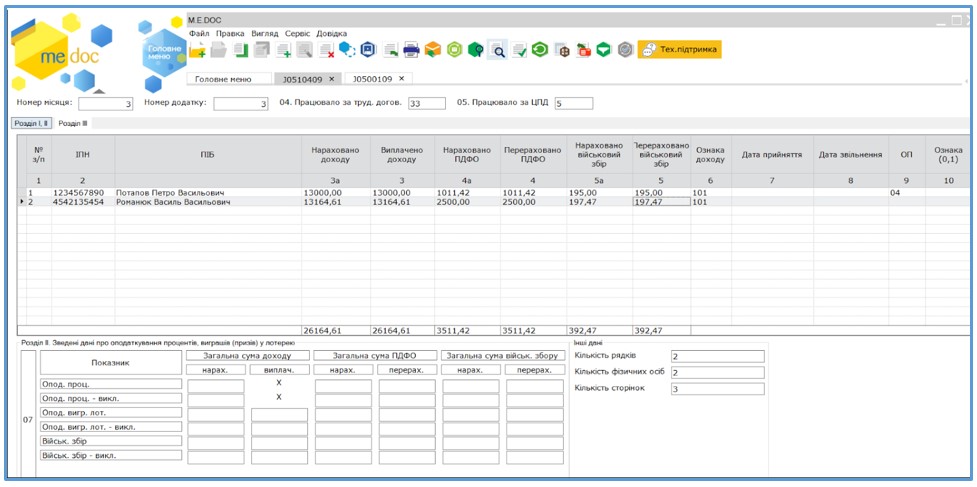Click the document with brown hexagon icon
The image size is (977, 487).
pos(562,50)
